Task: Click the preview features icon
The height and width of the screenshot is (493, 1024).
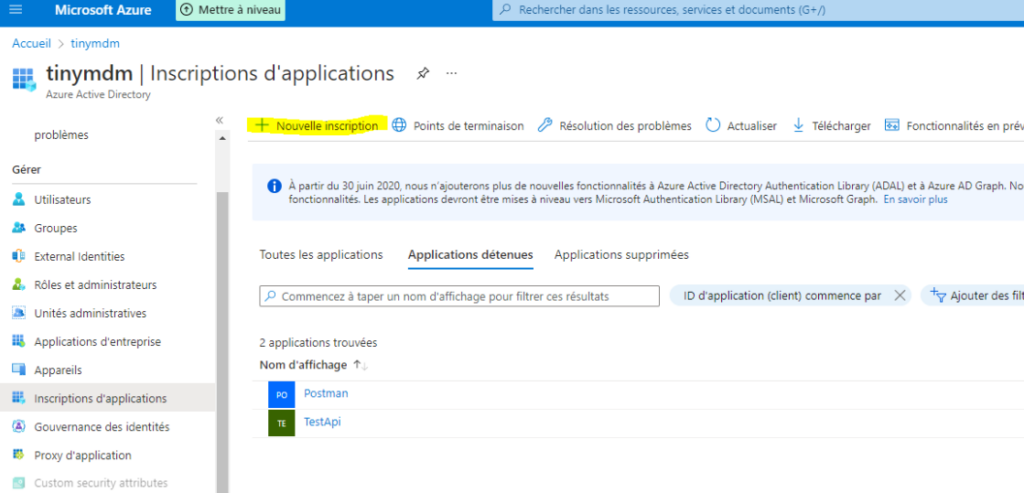Action: [892, 125]
